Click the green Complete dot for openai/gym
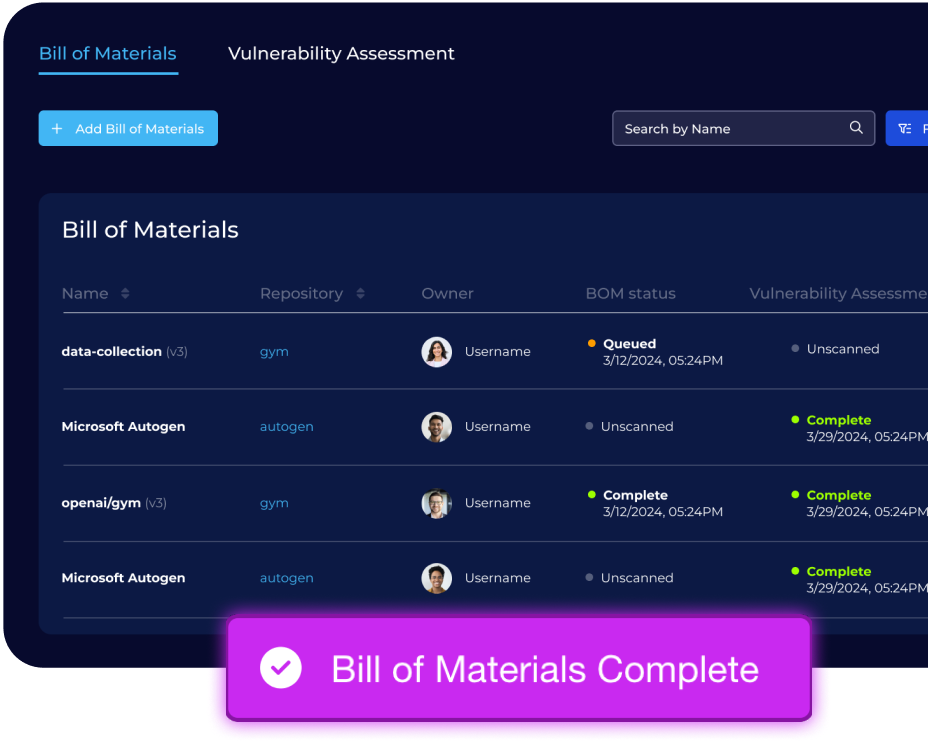 point(591,495)
